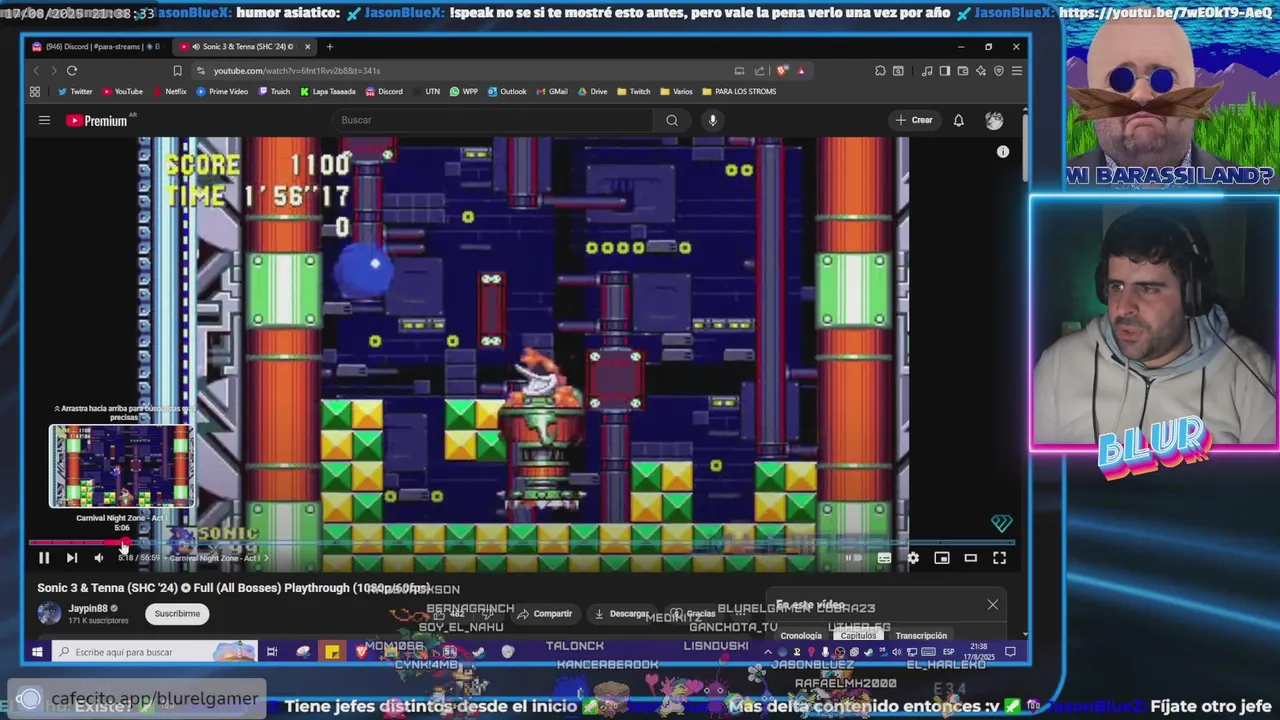Bookmark this page in the address bar
This screenshot has width=1280, height=720.
coord(177,71)
